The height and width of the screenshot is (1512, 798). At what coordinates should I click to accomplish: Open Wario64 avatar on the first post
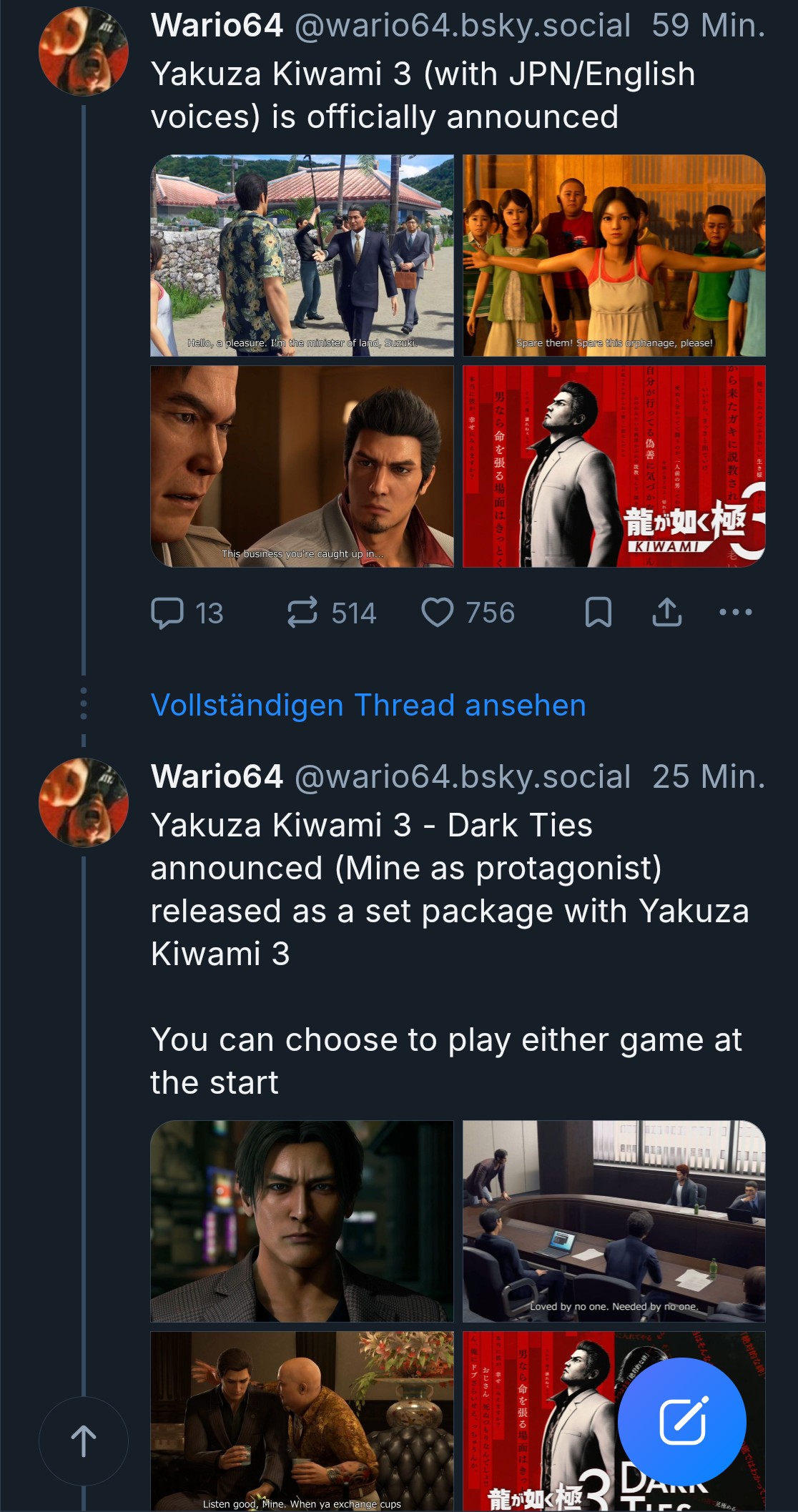click(84, 51)
